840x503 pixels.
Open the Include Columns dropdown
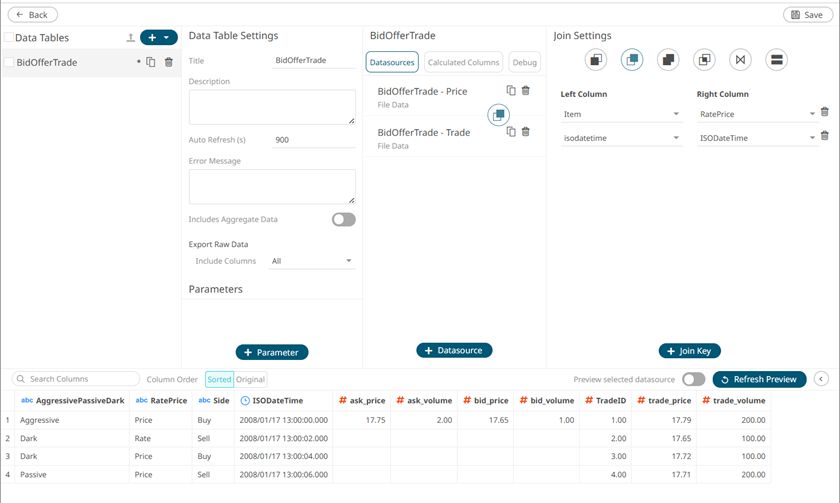click(x=313, y=261)
